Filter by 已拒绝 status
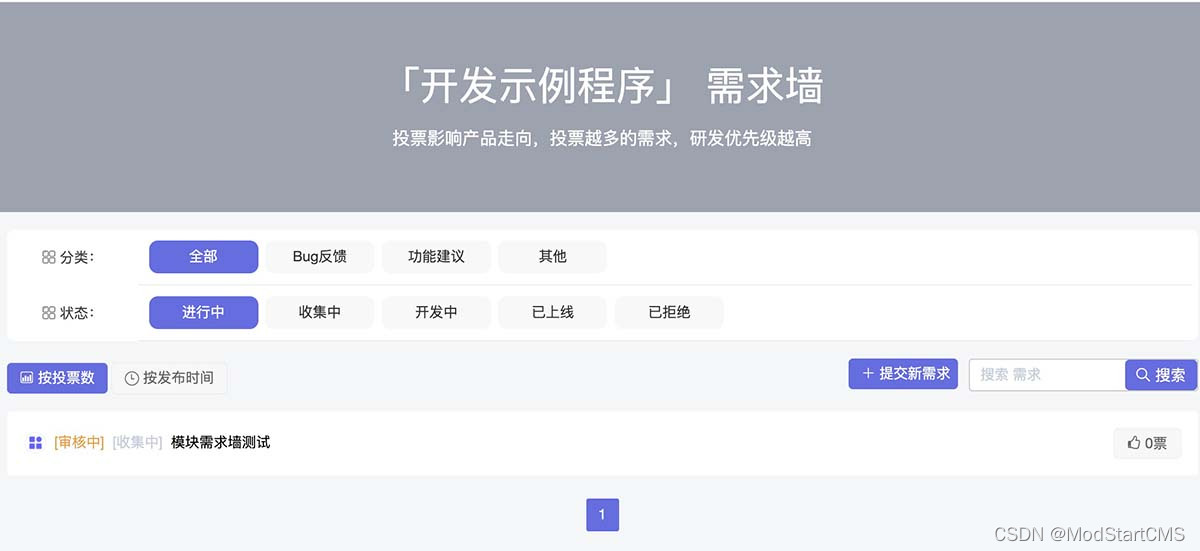This screenshot has height=551, width=1200. [669, 313]
